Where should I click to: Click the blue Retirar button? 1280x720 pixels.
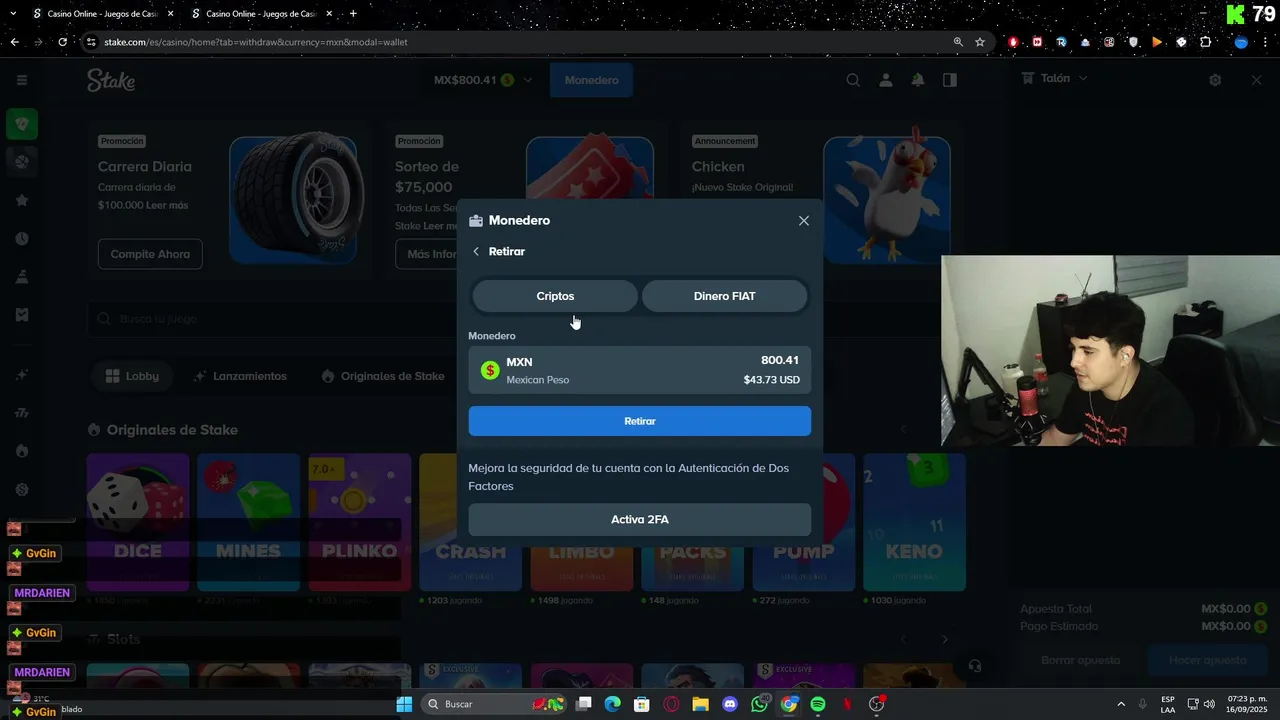640,421
